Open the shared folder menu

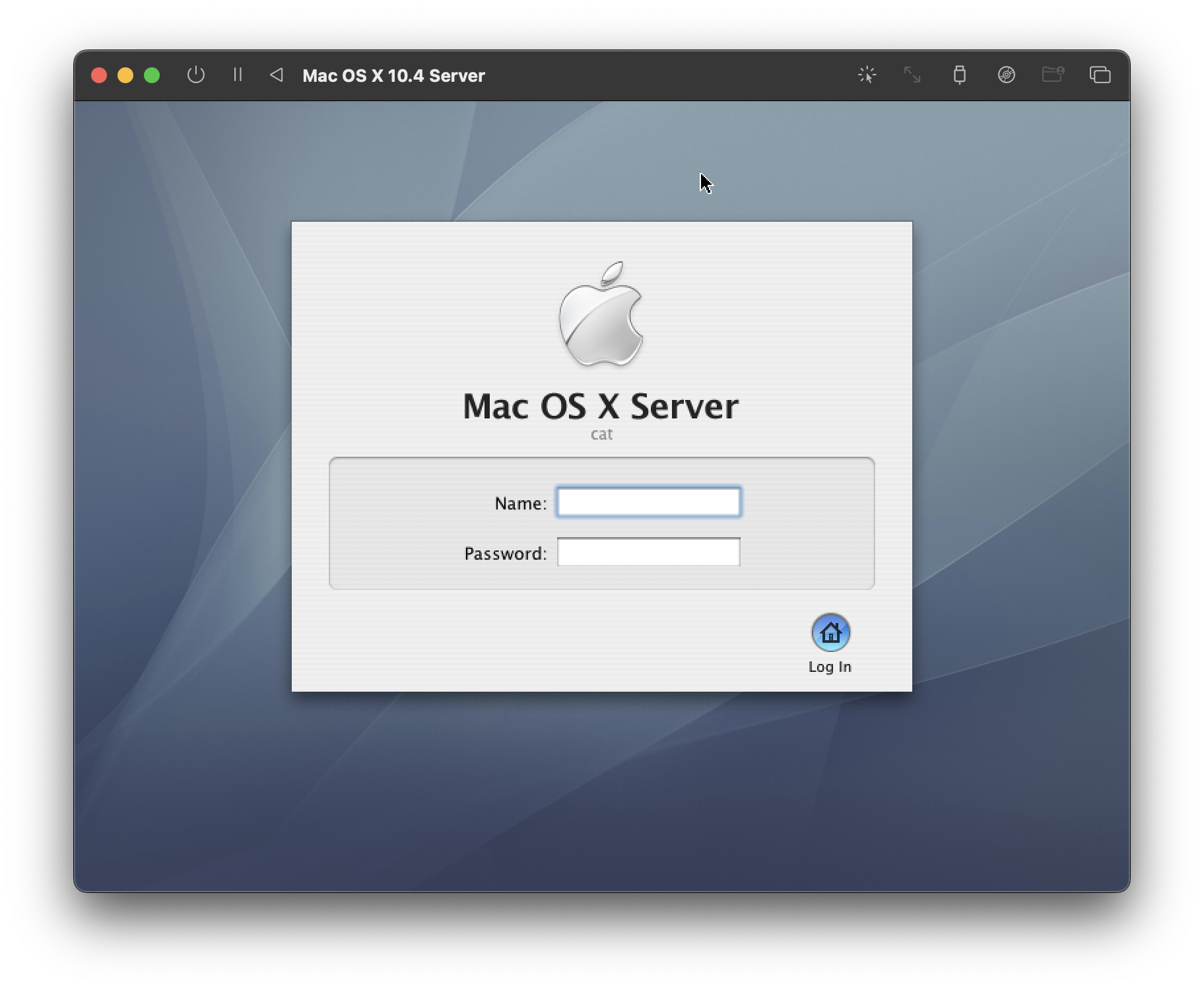(1053, 75)
